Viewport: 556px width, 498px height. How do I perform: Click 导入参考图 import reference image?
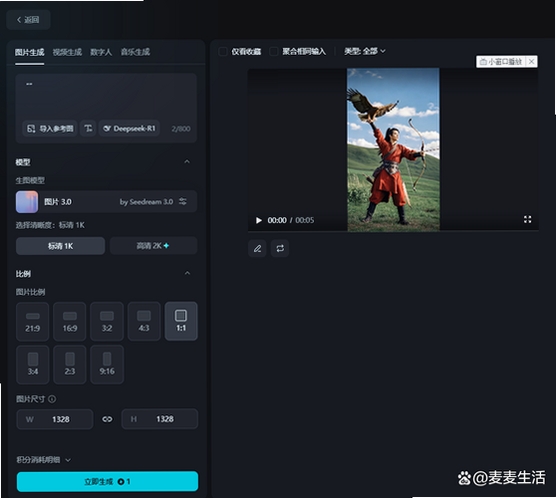point(50,128)
